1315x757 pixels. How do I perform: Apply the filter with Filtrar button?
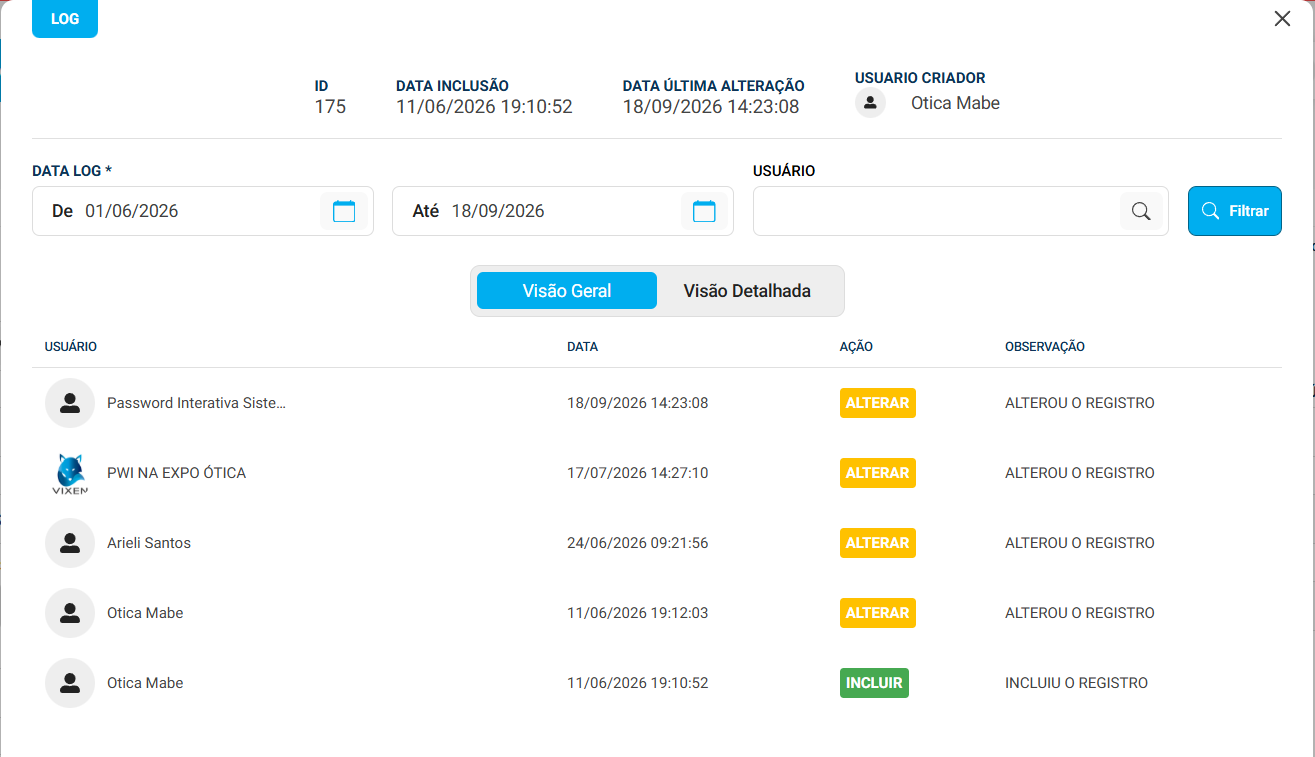tap(1235, 211)
